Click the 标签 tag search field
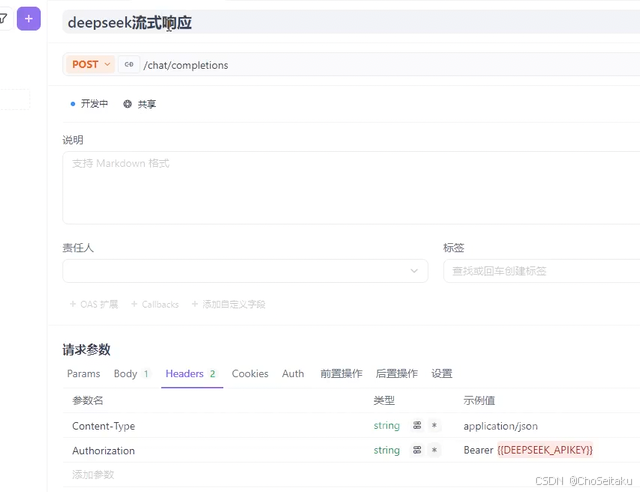The height and width of the screenshot is (492, 640). [542, 271]
